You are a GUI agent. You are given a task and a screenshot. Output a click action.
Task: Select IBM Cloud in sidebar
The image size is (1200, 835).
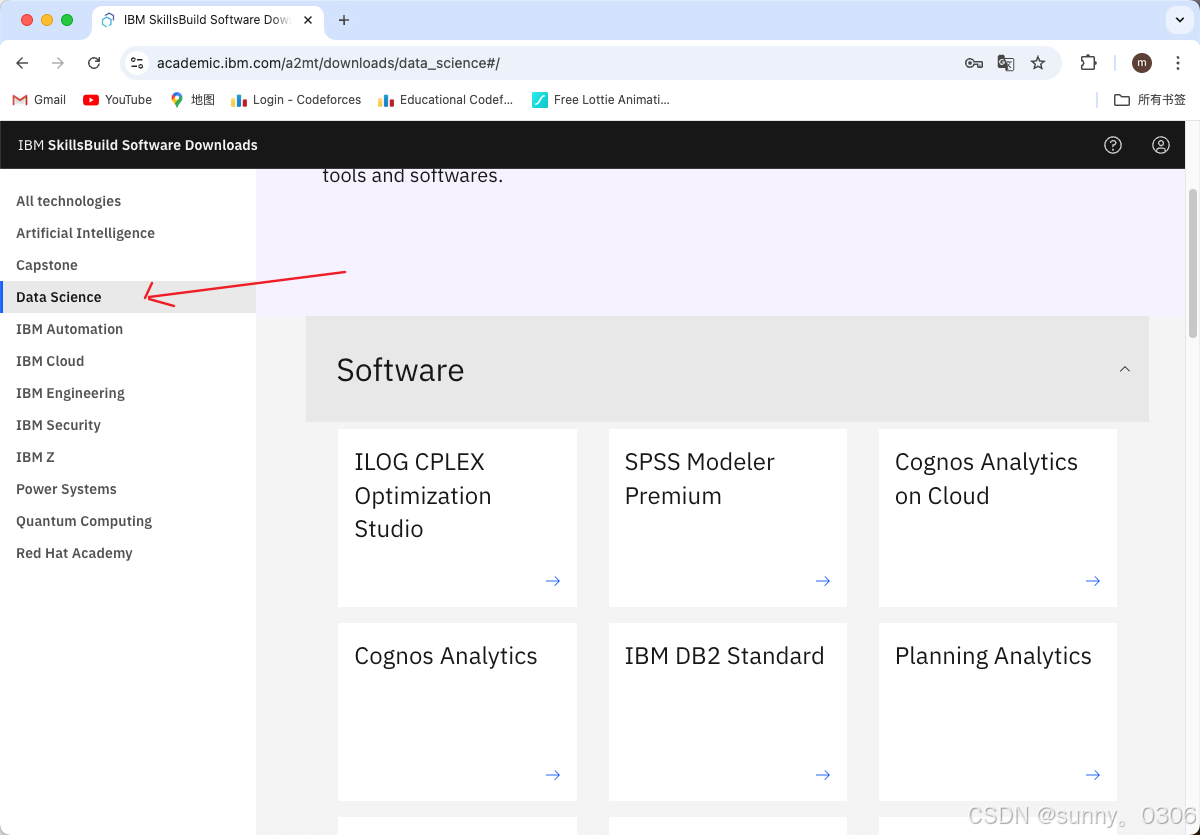[x=128, y=361]
